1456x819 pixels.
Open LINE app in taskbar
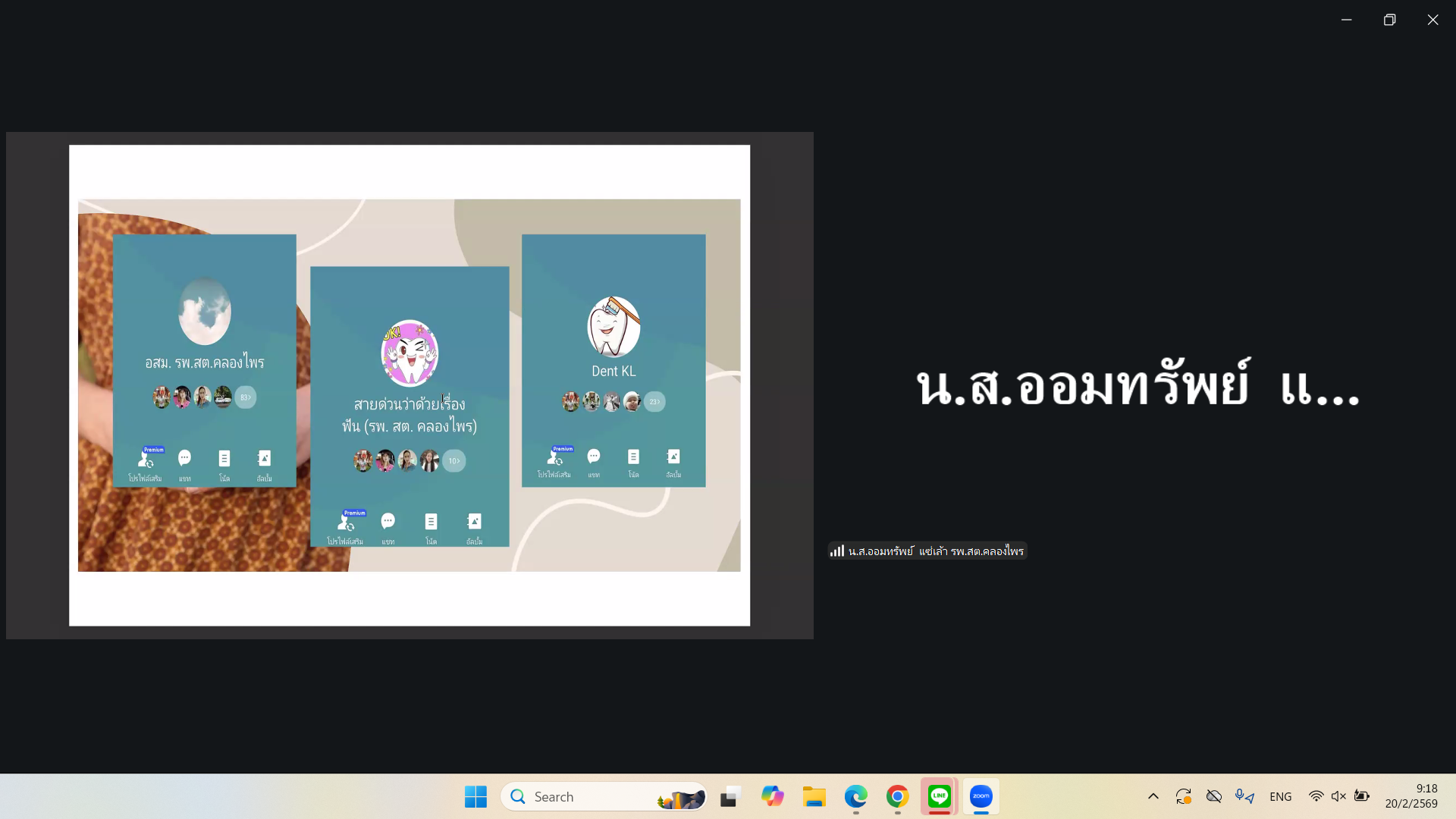coord(939,796)
